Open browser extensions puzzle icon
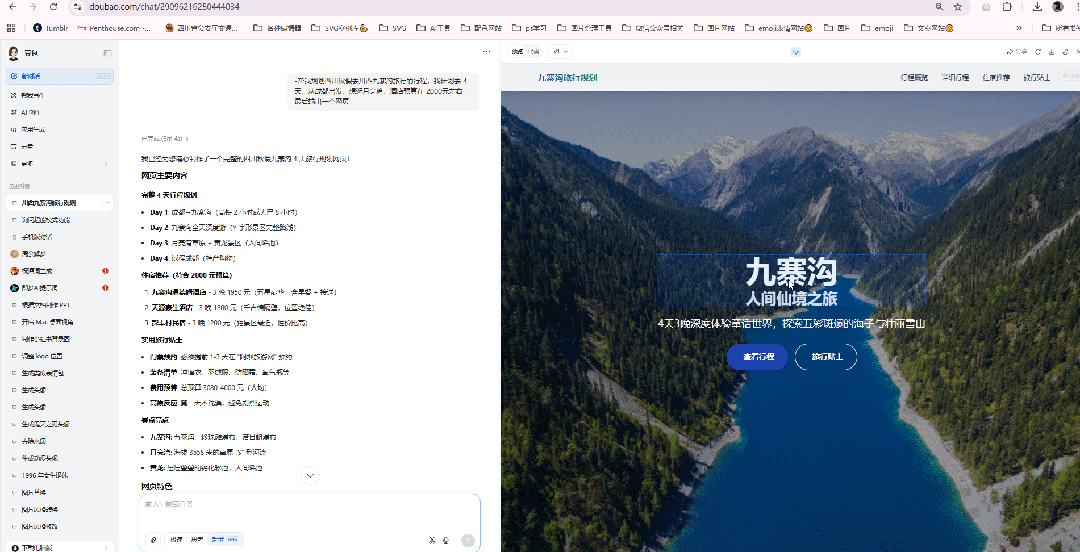The image size is (1080, 552). (x=1007, y=7)
